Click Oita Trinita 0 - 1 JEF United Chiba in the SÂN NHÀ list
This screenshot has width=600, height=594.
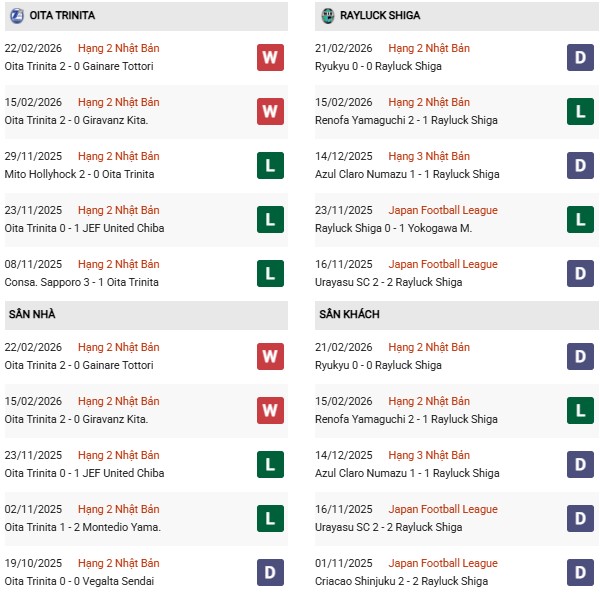pos(85,473)
